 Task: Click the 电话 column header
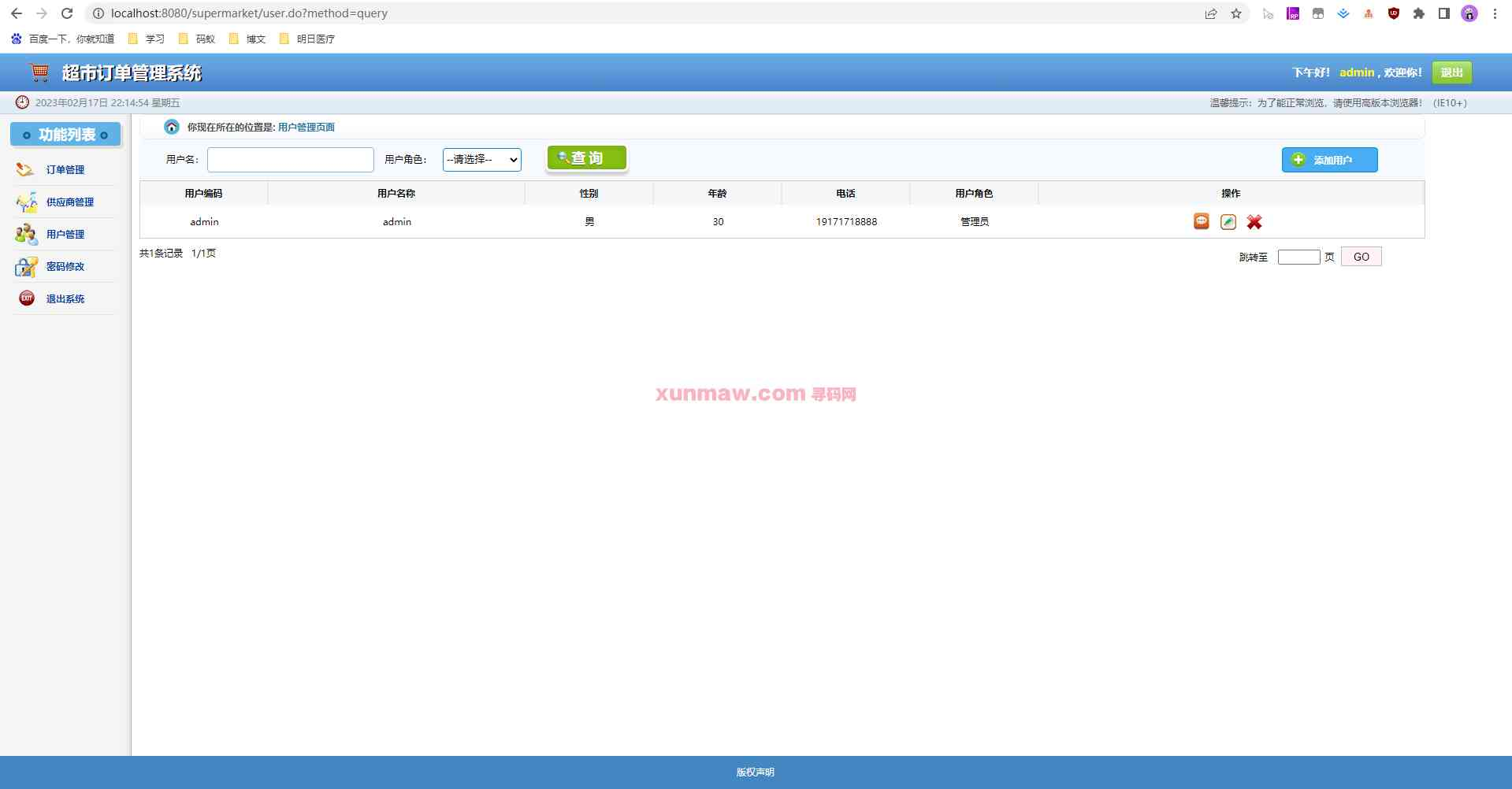pyautogui.click(x=846, y=194)
